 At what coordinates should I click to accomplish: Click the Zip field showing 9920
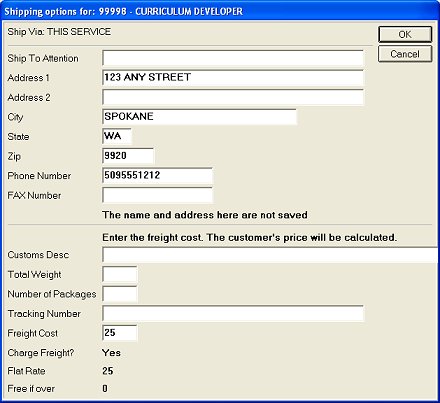128,156
